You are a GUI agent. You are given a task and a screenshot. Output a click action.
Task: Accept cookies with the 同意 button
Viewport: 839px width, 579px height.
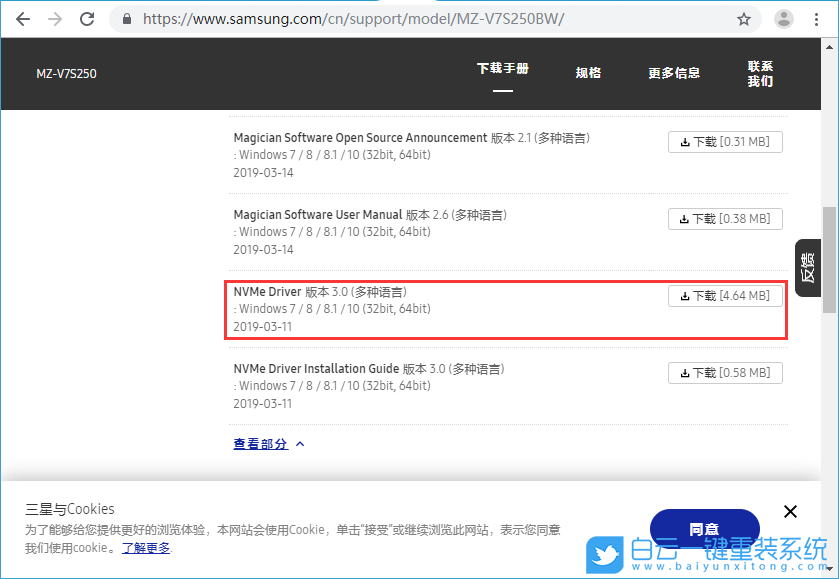click(704, 528)
